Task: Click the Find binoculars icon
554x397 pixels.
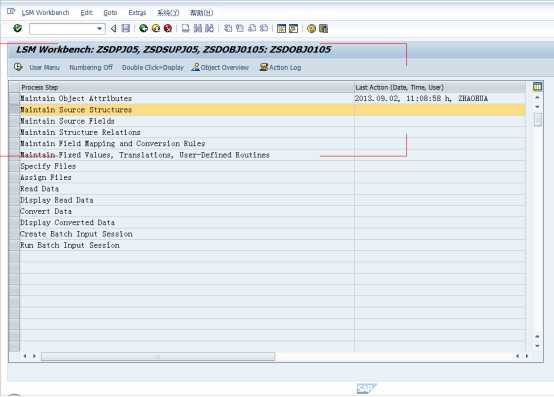Action: [x=198, y=28]
